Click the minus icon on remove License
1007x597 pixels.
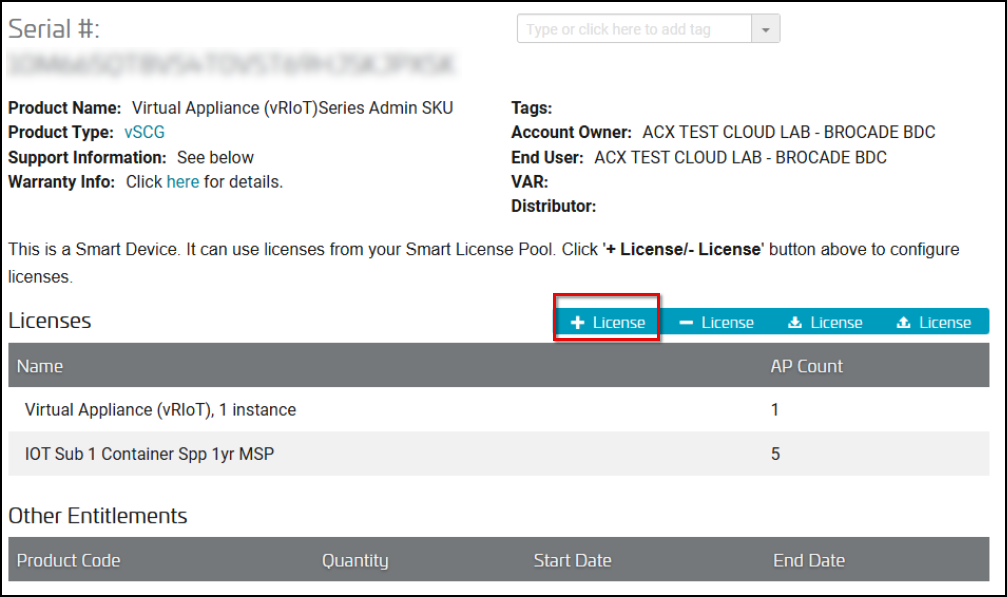click(686, 322)
